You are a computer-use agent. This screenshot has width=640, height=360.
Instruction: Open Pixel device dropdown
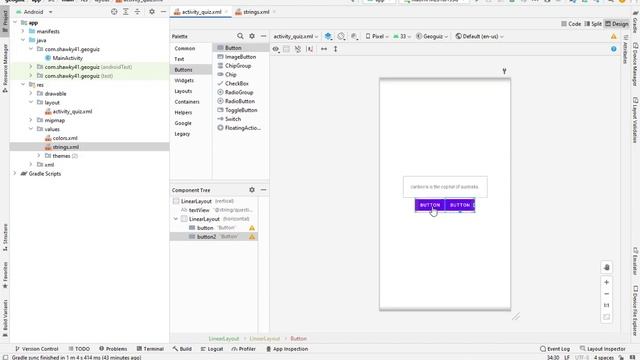(377, 36)
